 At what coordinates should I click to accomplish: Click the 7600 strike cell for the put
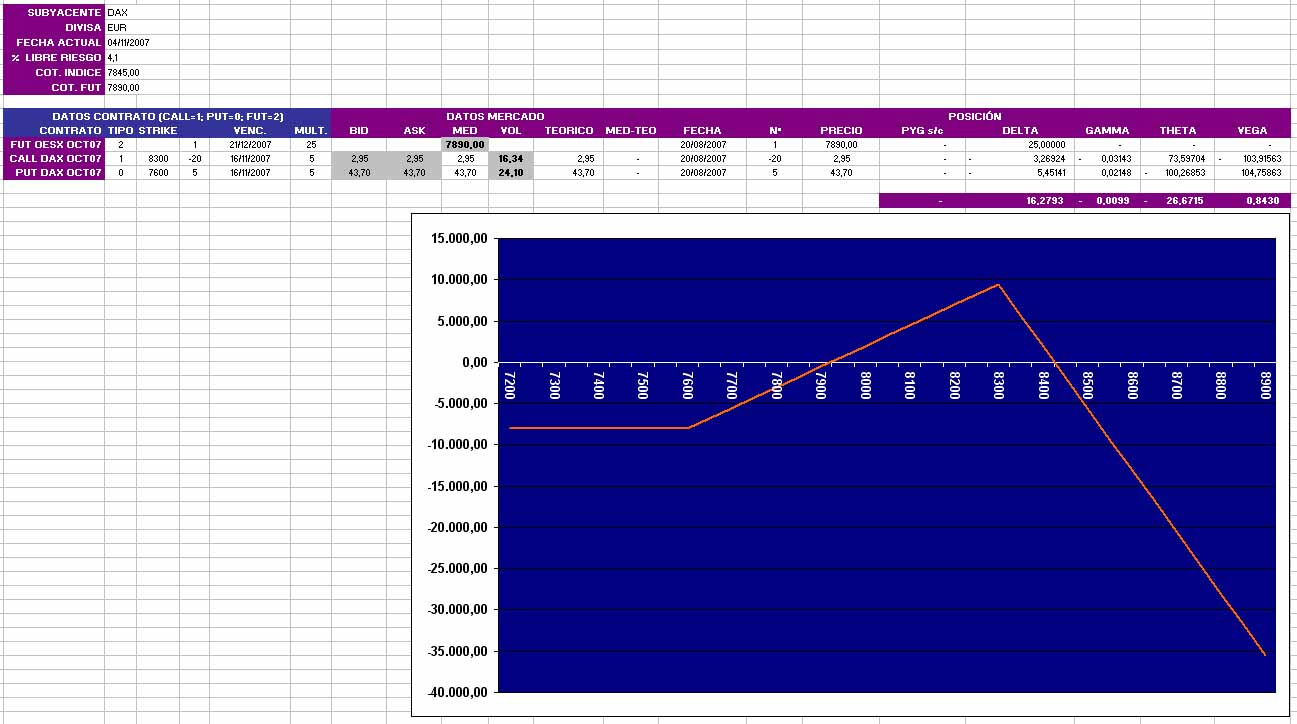(158, 173)
